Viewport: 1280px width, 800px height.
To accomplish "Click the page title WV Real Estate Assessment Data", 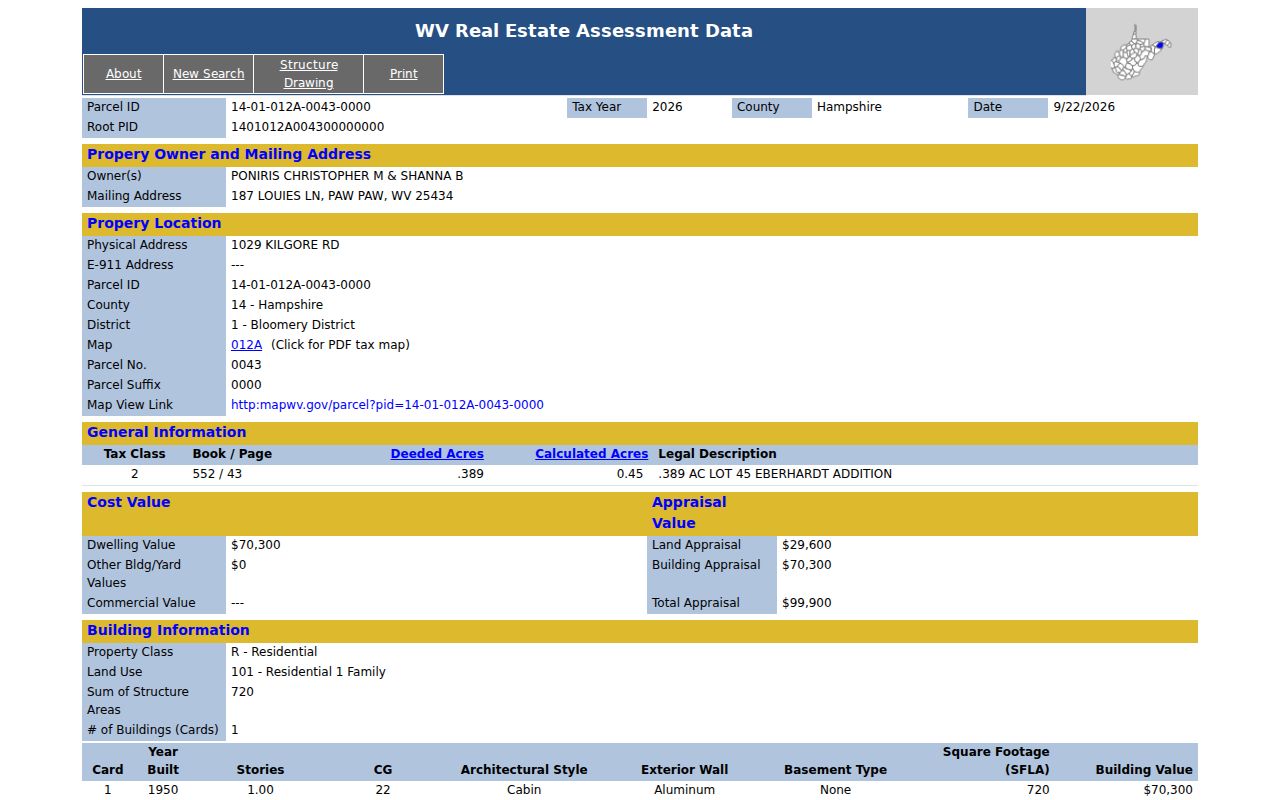I will coord(584,31).
